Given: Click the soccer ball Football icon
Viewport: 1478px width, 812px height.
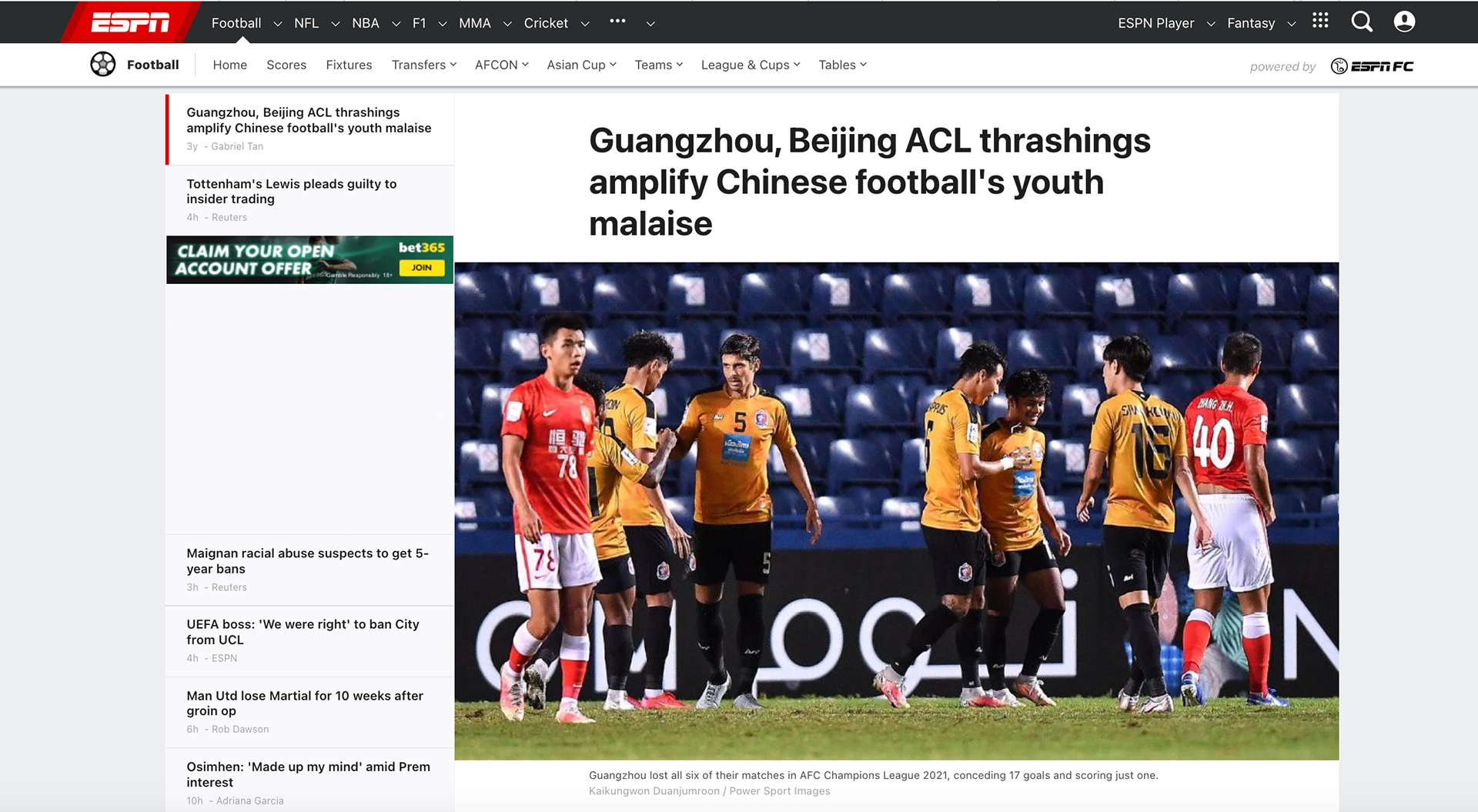Looking at the screenshot, I should [x=103, y=65].
